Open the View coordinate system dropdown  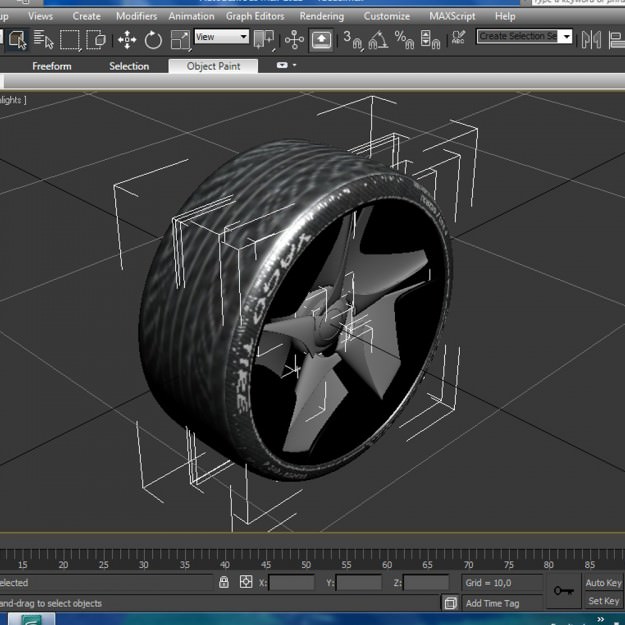pyautogui.click(x=222, y=37)
